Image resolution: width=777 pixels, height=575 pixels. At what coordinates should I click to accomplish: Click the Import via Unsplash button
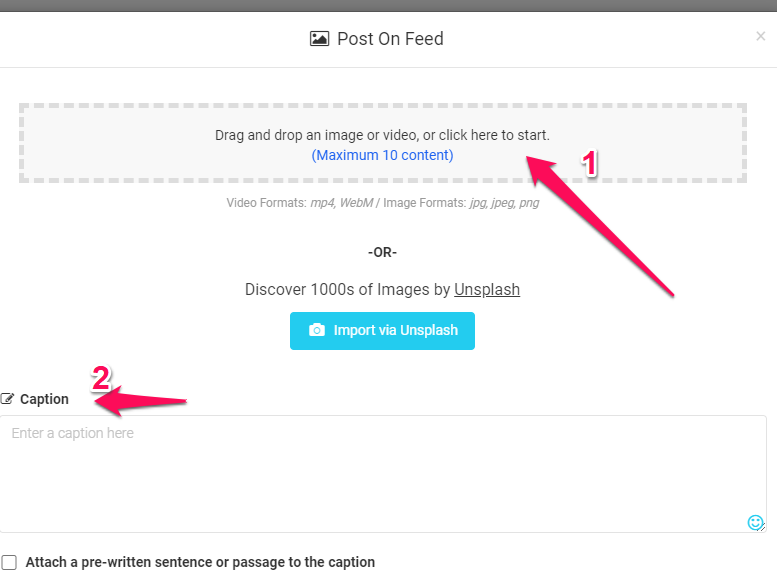(x=382, y=331)
